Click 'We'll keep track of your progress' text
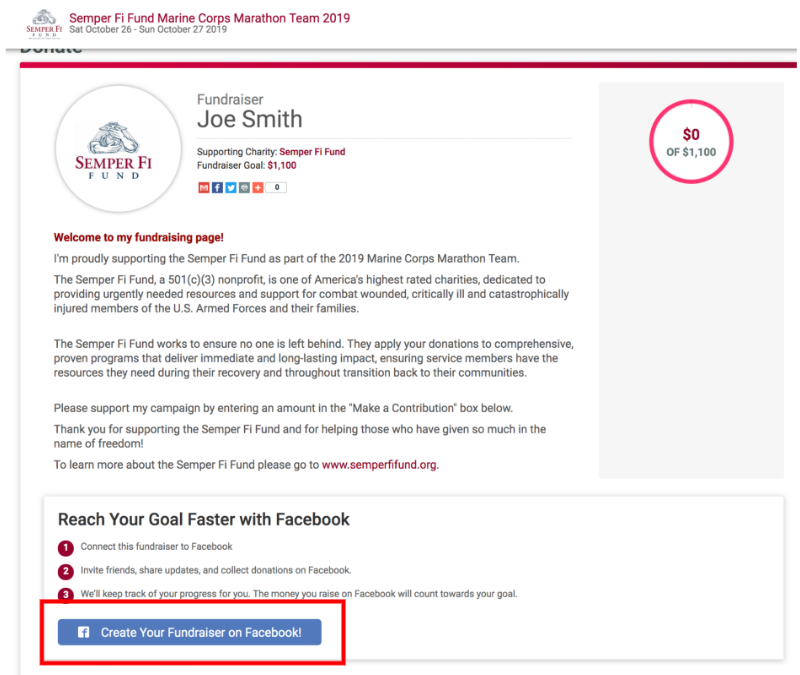Screen dimensions: 800x675 pyautogui.click(x=299, y=594)
